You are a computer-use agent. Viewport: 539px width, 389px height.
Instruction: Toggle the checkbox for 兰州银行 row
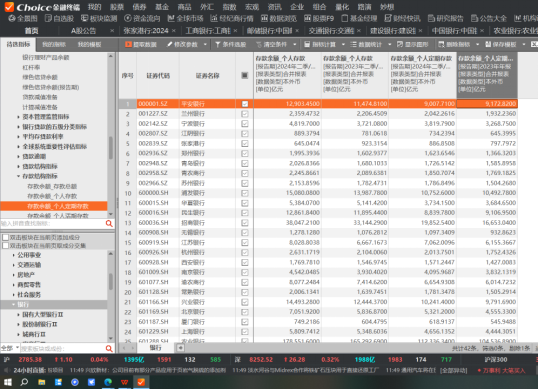tap(245, 114)
